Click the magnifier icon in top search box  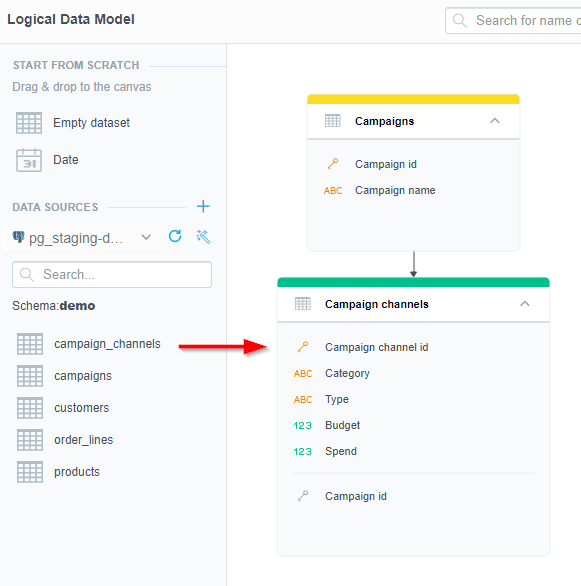click(x=460, y=21)
